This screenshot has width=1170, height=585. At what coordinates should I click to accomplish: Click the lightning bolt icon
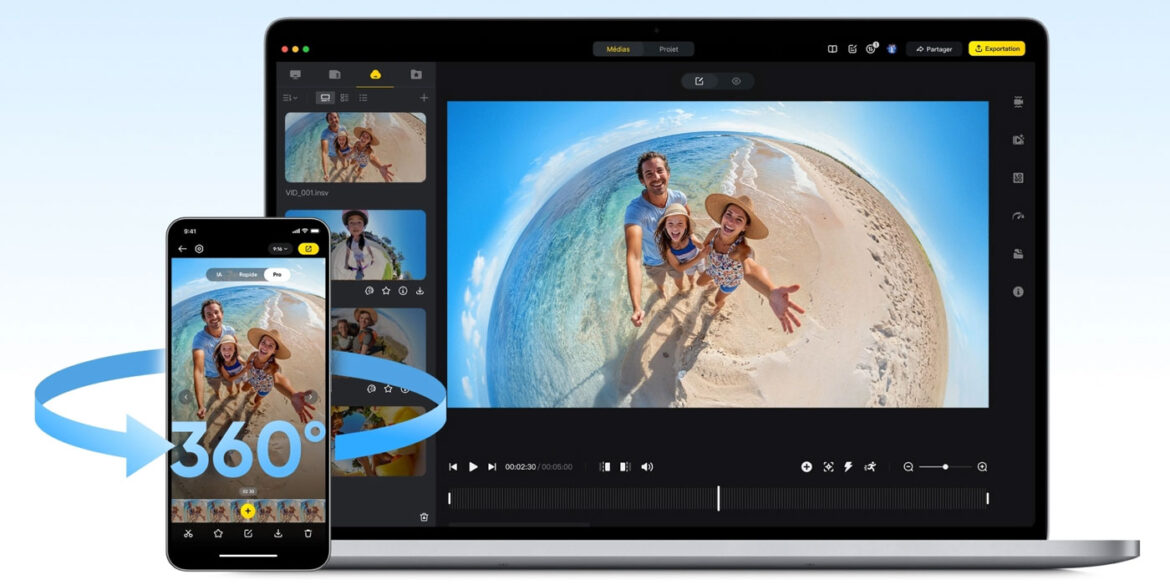(x=848, y=467)
